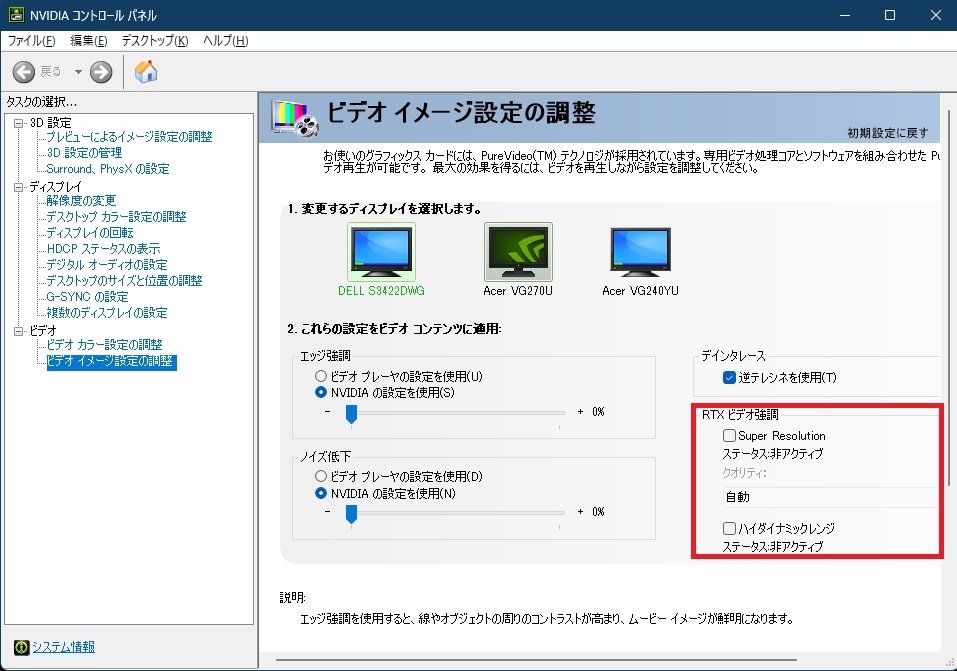Viewport: 957px width, 671px height.
Task: Click the NVIDIA app icon in title bar
Action: (x=16, y=15)
